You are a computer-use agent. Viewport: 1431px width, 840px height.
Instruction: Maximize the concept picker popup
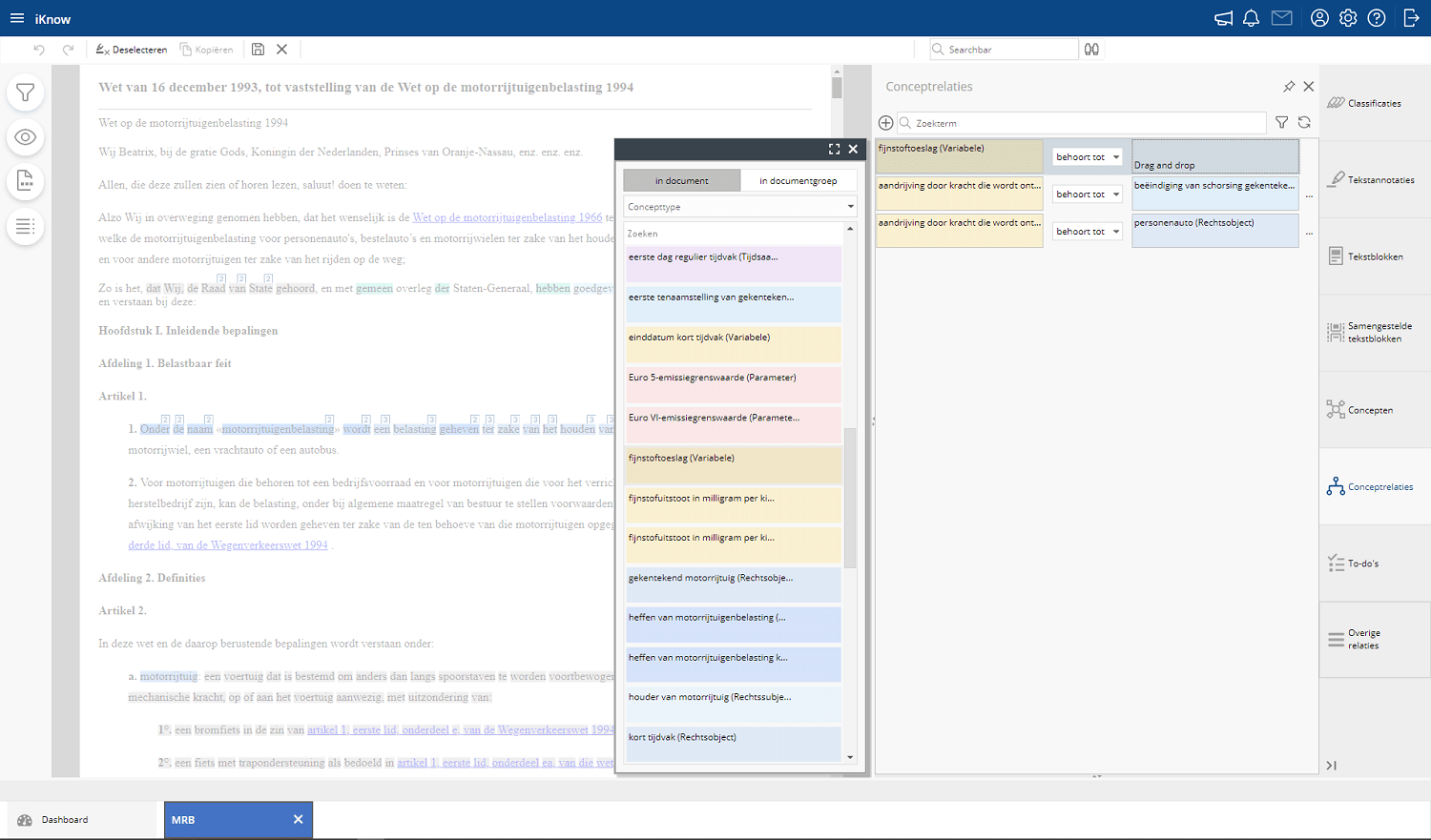pos(834,149)
